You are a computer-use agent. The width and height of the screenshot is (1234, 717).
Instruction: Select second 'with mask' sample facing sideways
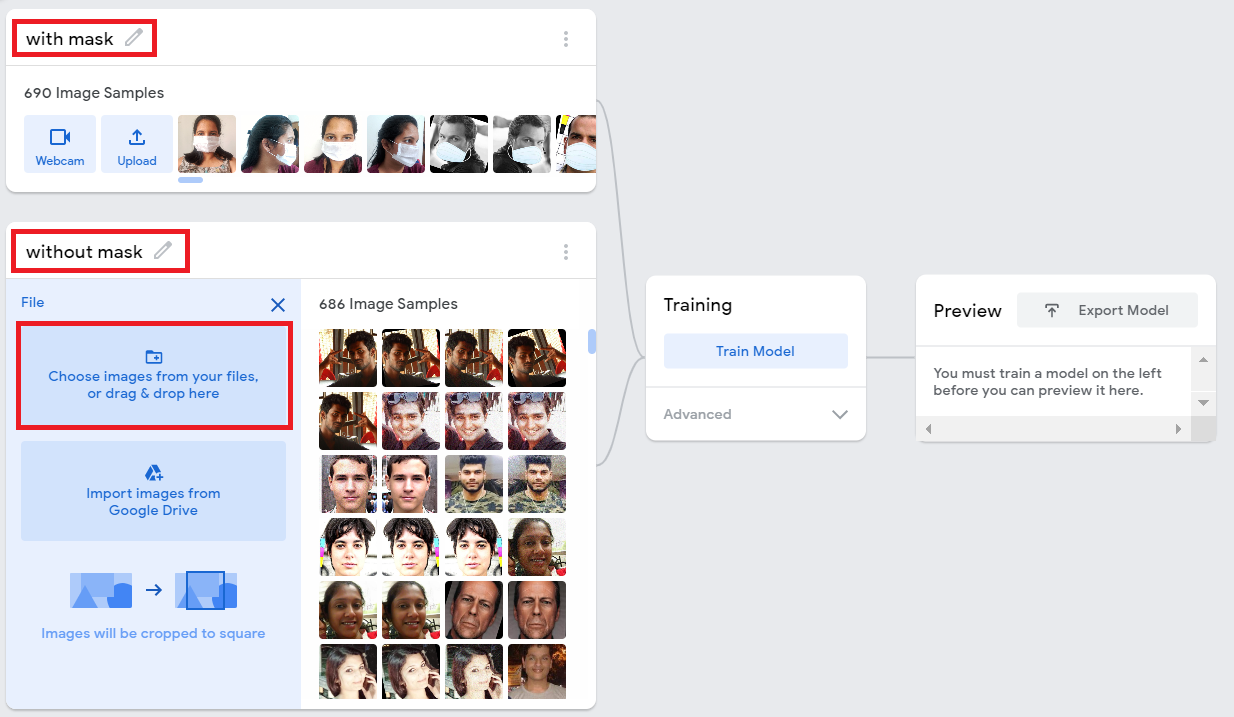point(270,144)
